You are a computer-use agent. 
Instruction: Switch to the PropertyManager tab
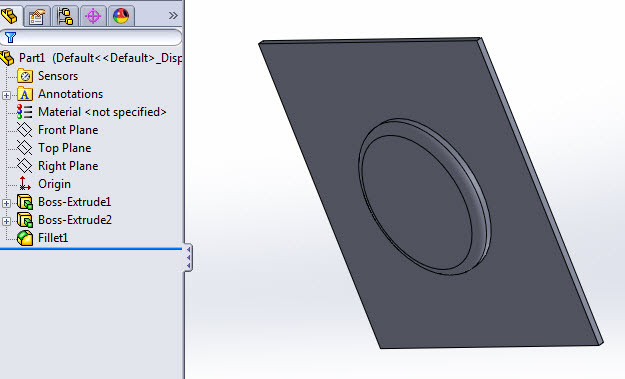[37, 16]
